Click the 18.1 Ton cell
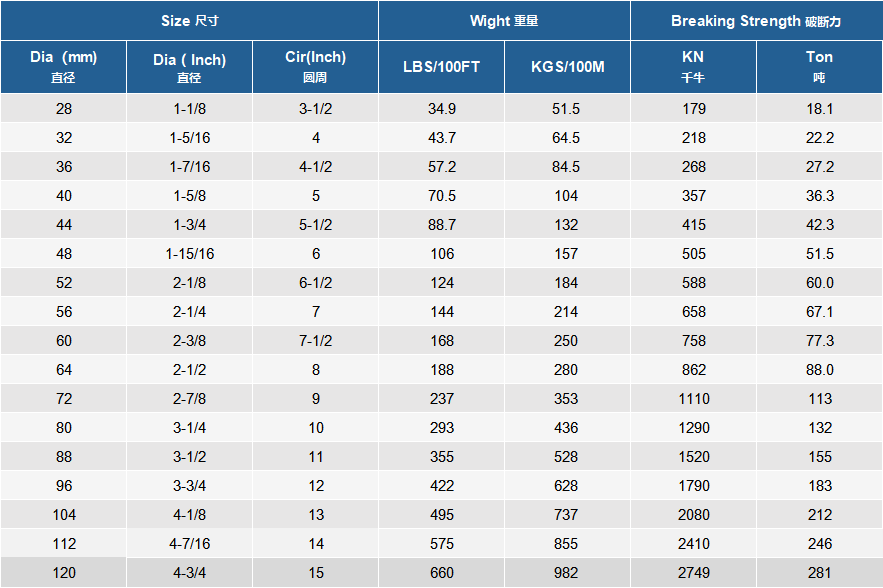Screen dimensions: 883x588 (819, 109)
